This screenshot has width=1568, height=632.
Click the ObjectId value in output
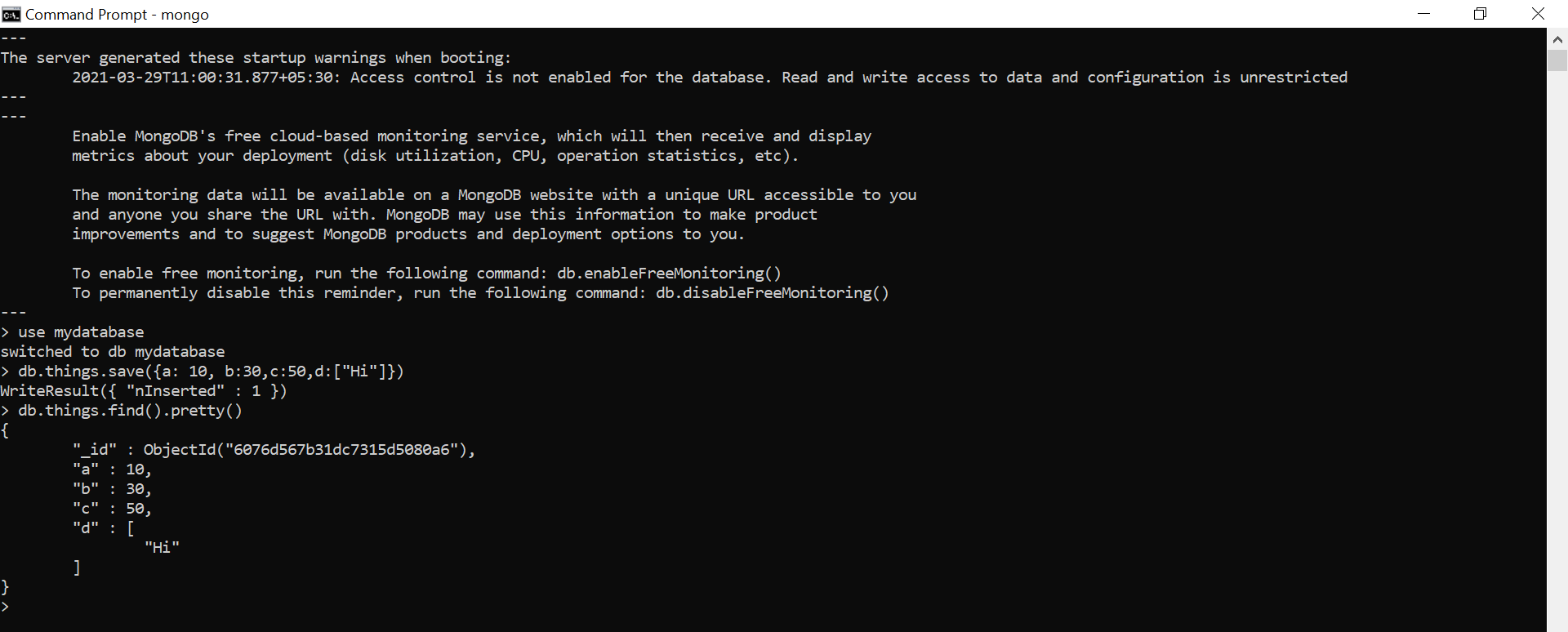(305, 450)
